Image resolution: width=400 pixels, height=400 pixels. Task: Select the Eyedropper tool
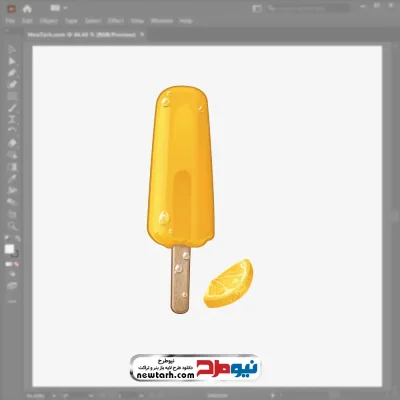(12, 178)
